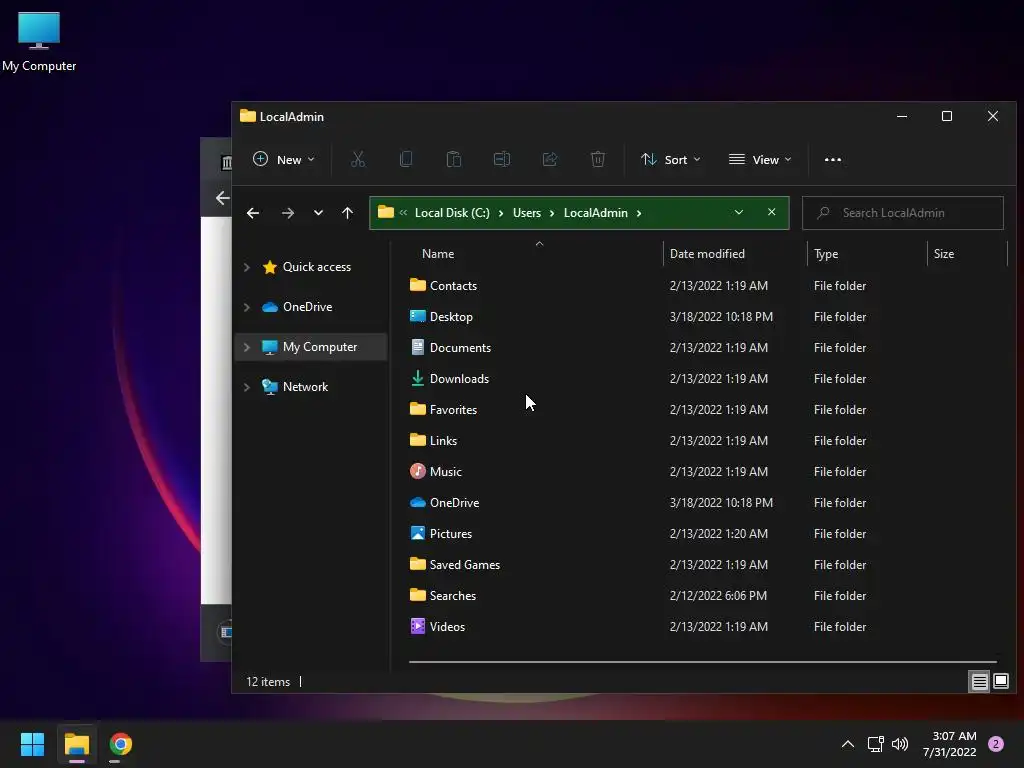This screenshot has height=768, width=1024.
Task: Click the Delete trash icon
Action: point(598,159)
